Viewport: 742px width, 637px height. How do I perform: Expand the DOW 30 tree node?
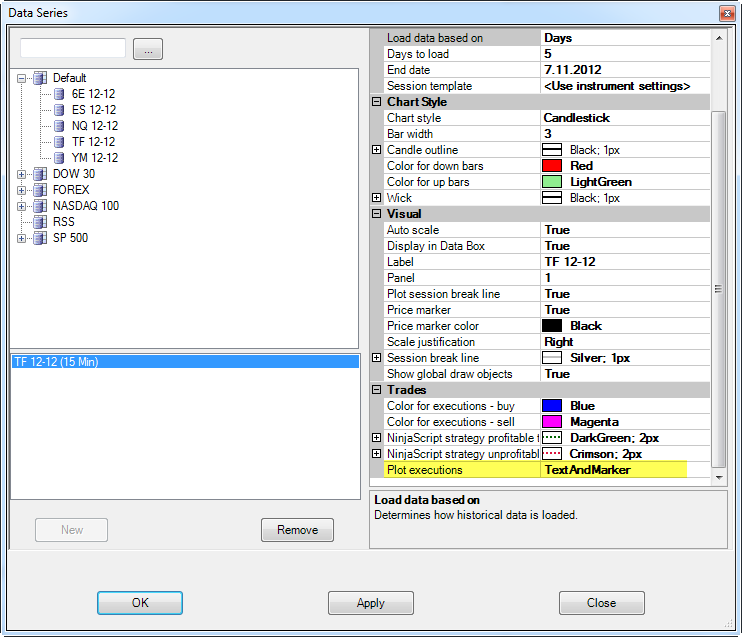point(21,175)
